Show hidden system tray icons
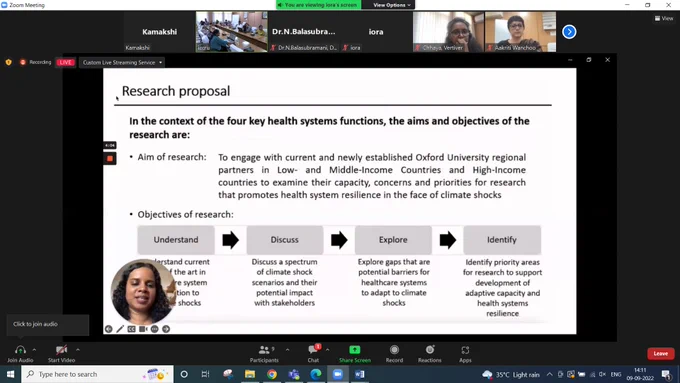 point(549,374)
